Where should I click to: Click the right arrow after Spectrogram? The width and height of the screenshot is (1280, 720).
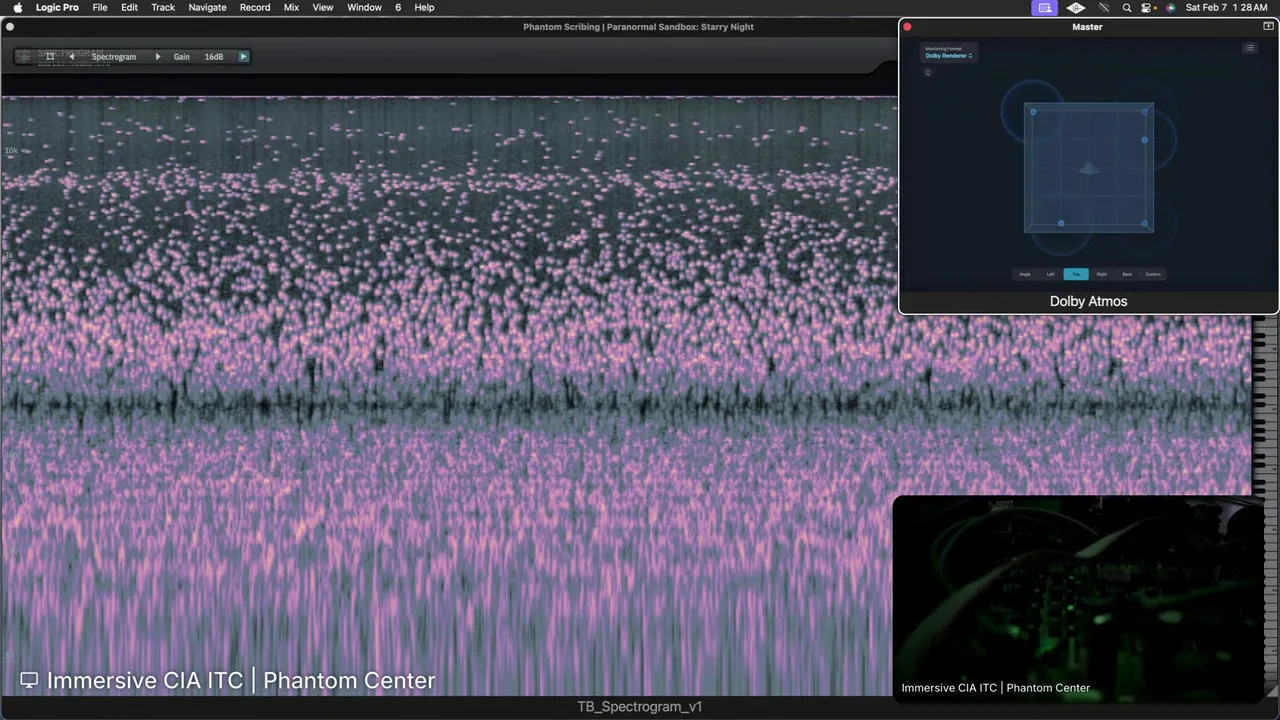click(x=157, y=57)
